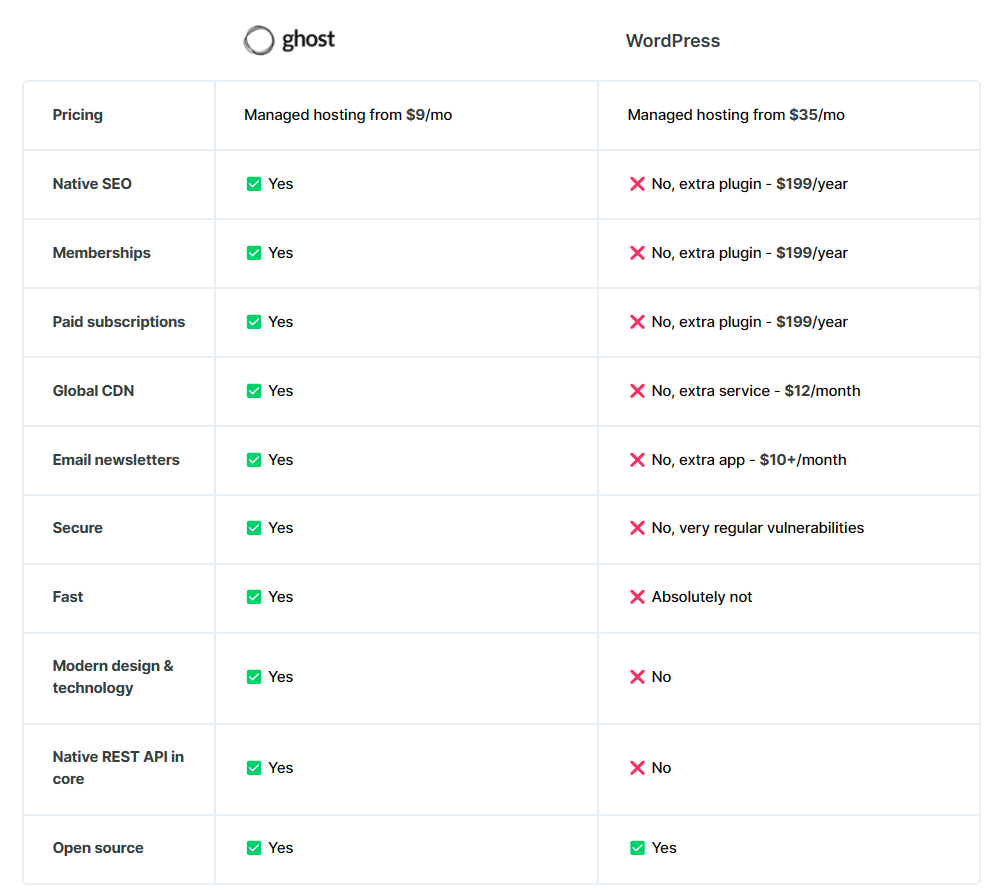
Task: Click the Ghost logo circle icon
Action: [259, 40]
